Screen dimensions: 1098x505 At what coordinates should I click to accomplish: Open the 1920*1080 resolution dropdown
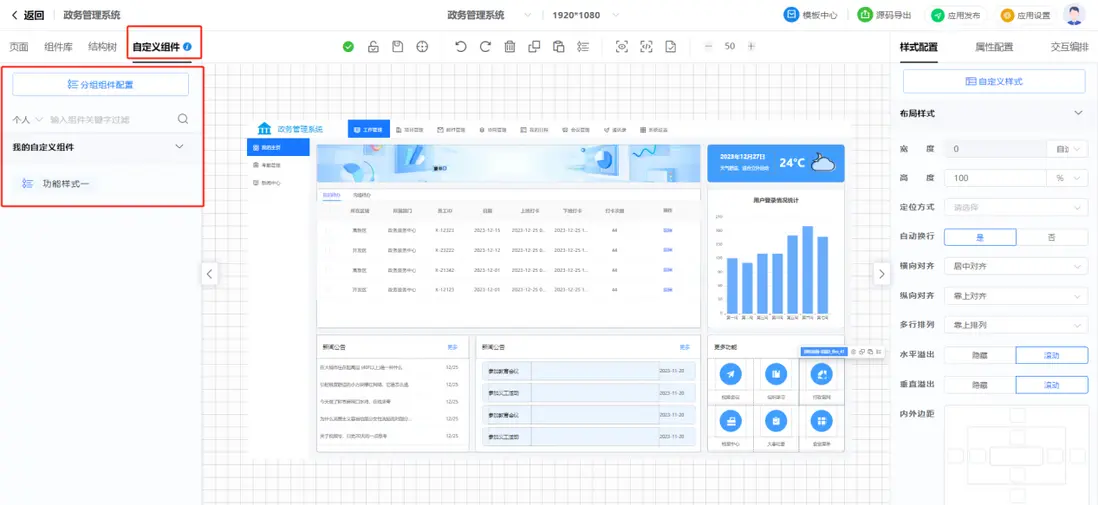pos(585,15)
